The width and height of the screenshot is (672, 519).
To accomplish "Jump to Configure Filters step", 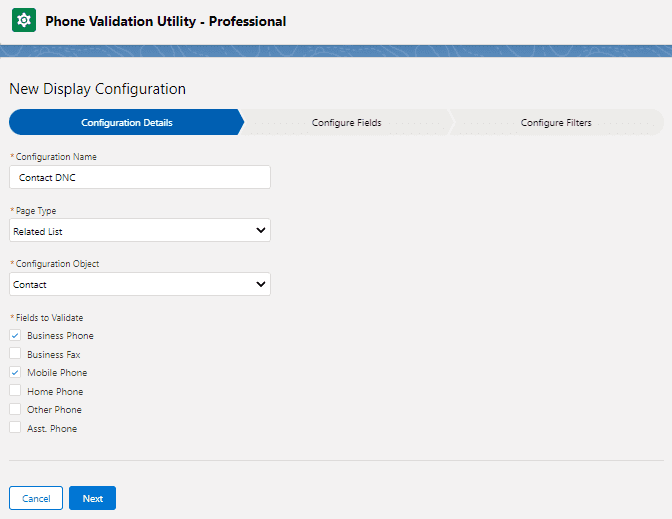I will coord(556,123).
